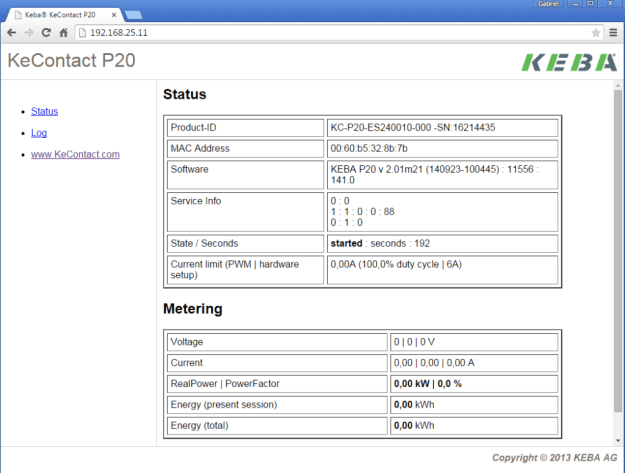
Task: Select MAC address 00:60:b5:32:8b:7b
Action: point(369,148)
